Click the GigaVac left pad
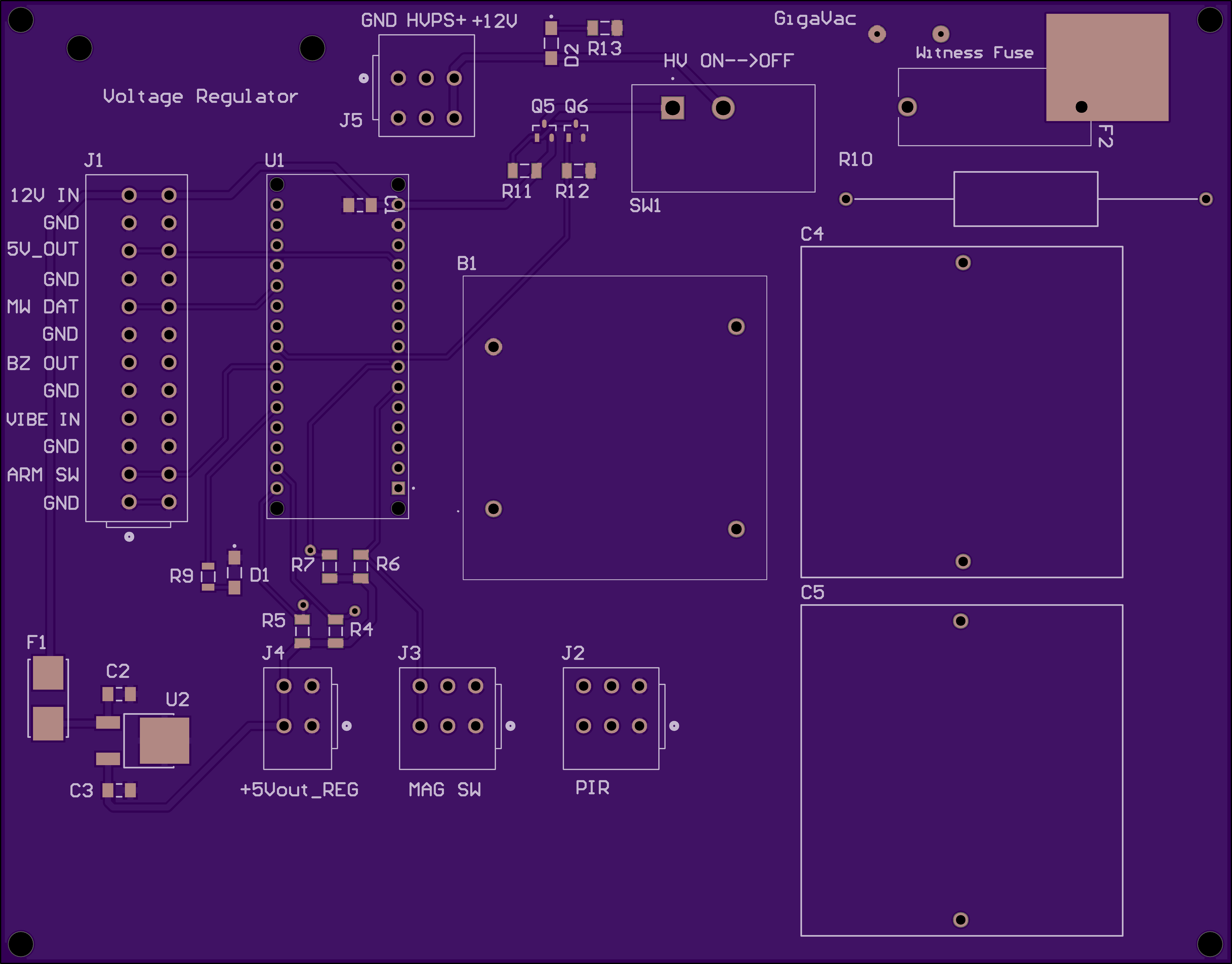This screenshot has width=1232, height=964. [877, 34]
